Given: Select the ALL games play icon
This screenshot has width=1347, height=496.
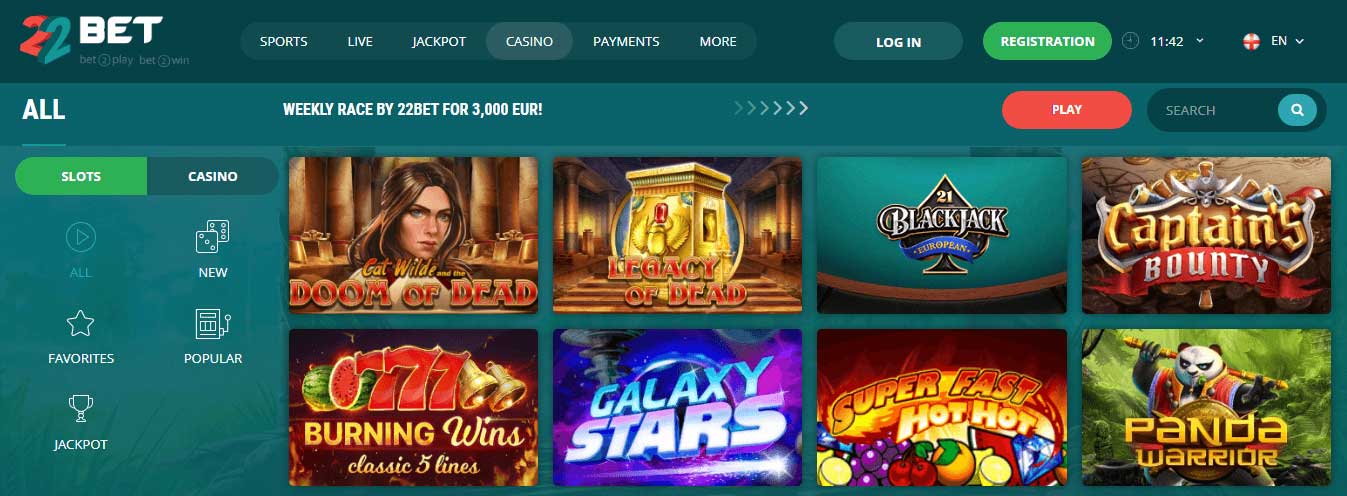Looking at the screenshot, I should coord(80,237).
